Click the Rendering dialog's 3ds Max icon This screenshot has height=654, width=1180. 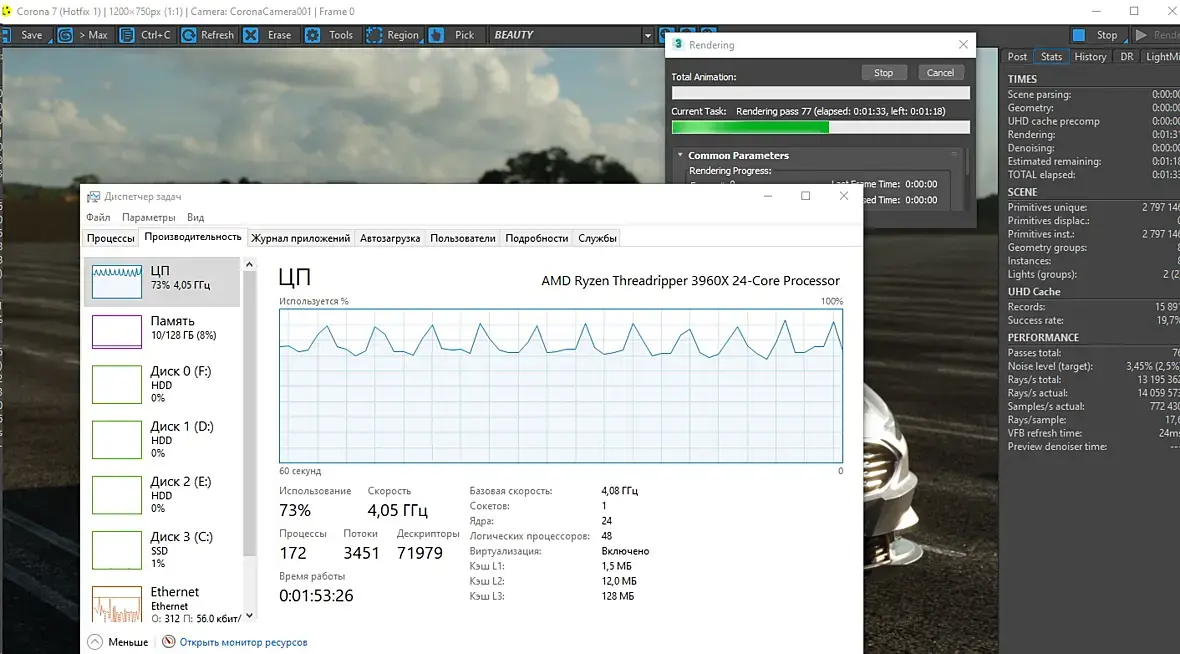[678, 44]
